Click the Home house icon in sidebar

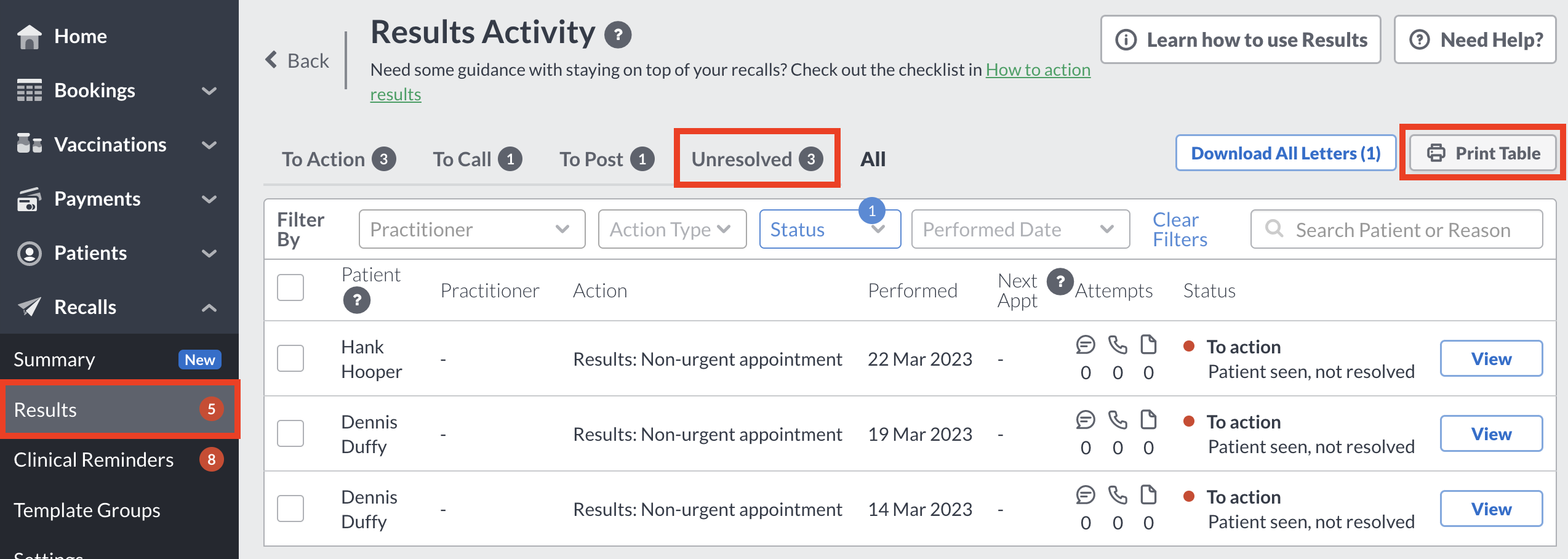pyautogui.click(x=29, y=36)
